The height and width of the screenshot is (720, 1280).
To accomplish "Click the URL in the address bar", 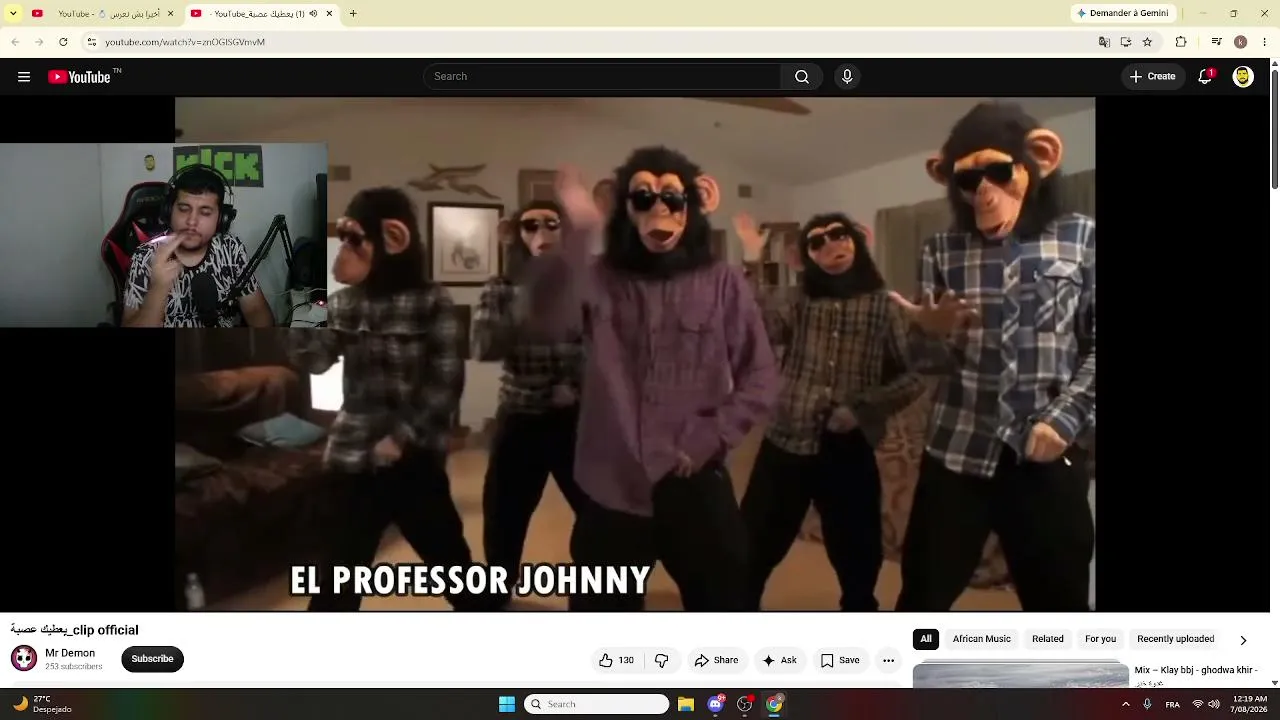I will 185,42.
